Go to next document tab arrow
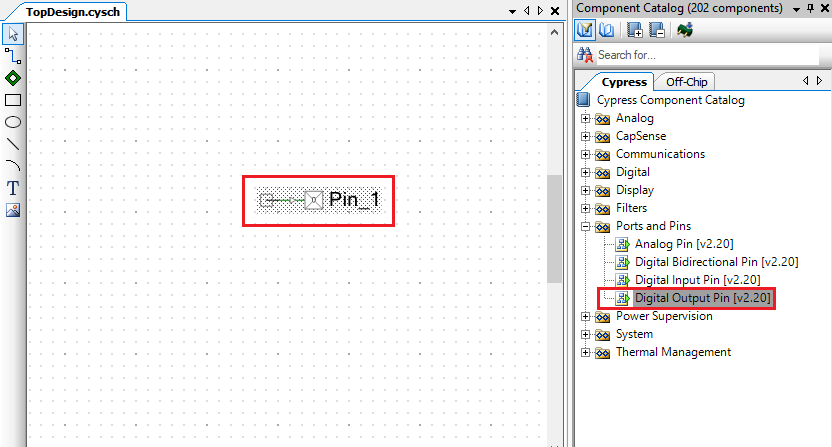 pyautogui.click(x=540, y=11)
